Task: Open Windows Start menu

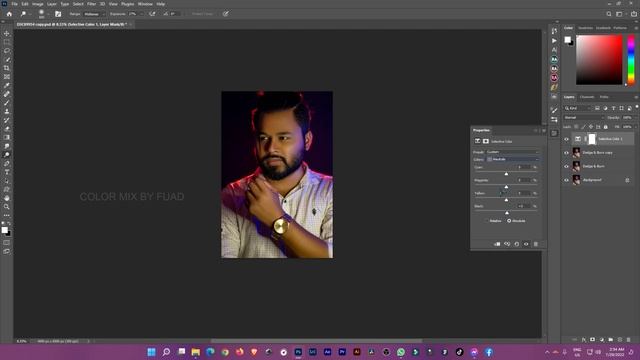Action: [151, 352]
